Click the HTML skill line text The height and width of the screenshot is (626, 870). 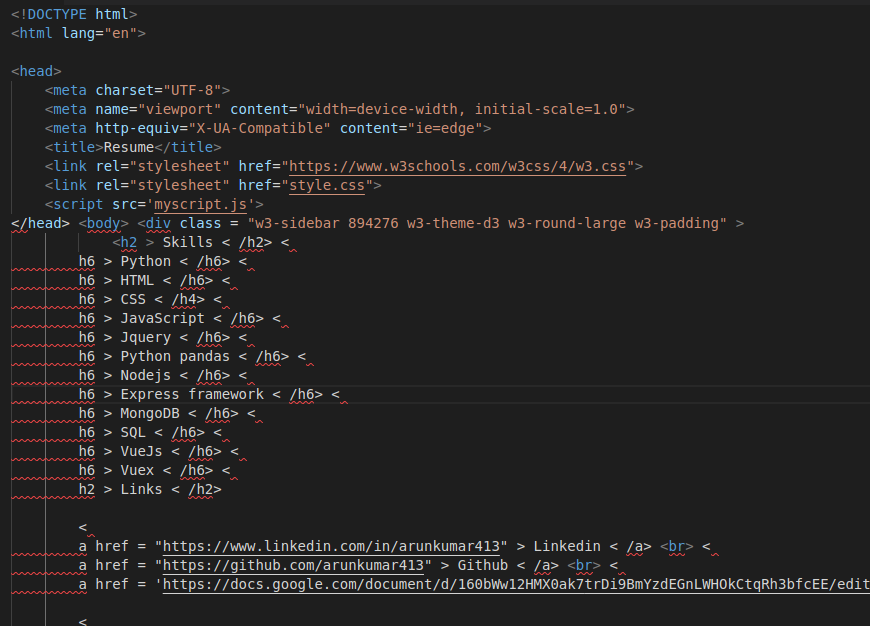pos(137,280)
